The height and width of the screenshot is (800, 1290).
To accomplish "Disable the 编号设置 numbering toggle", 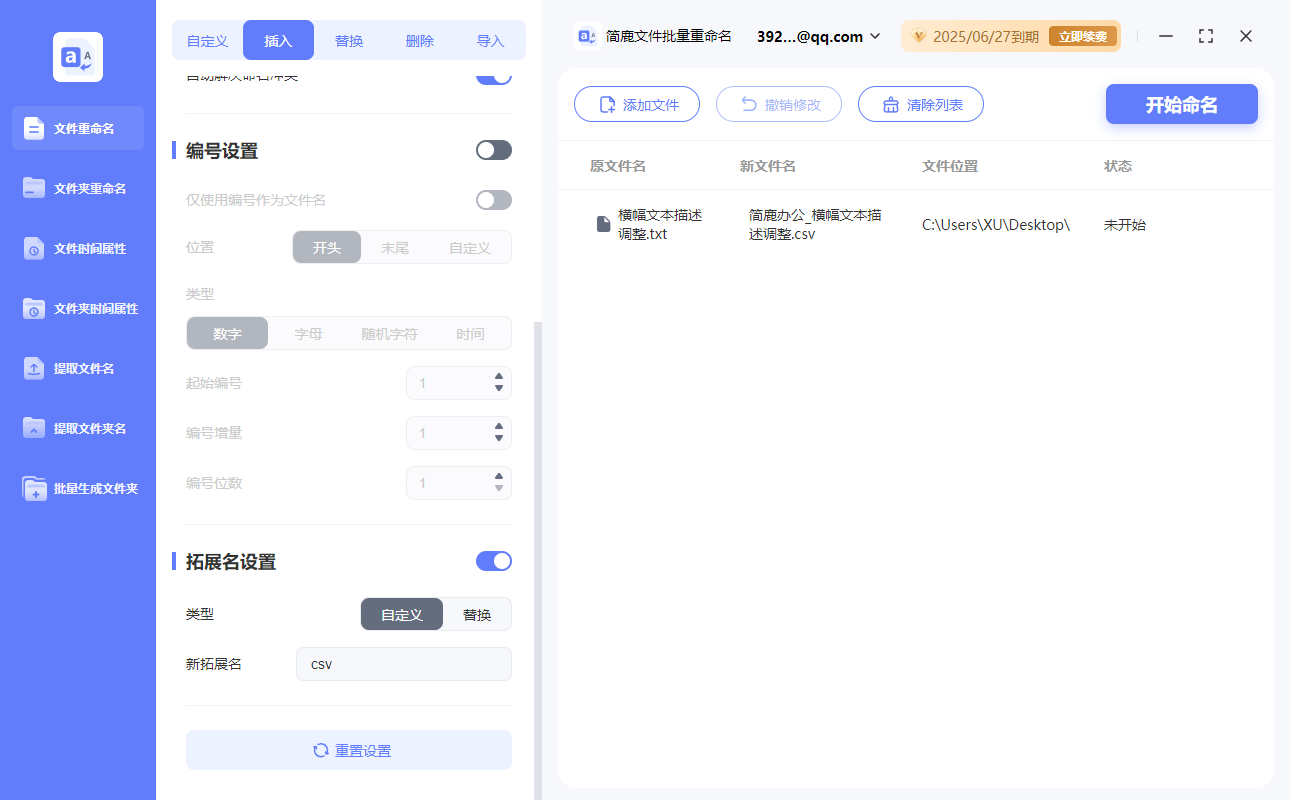I will [x=493, y=149].
